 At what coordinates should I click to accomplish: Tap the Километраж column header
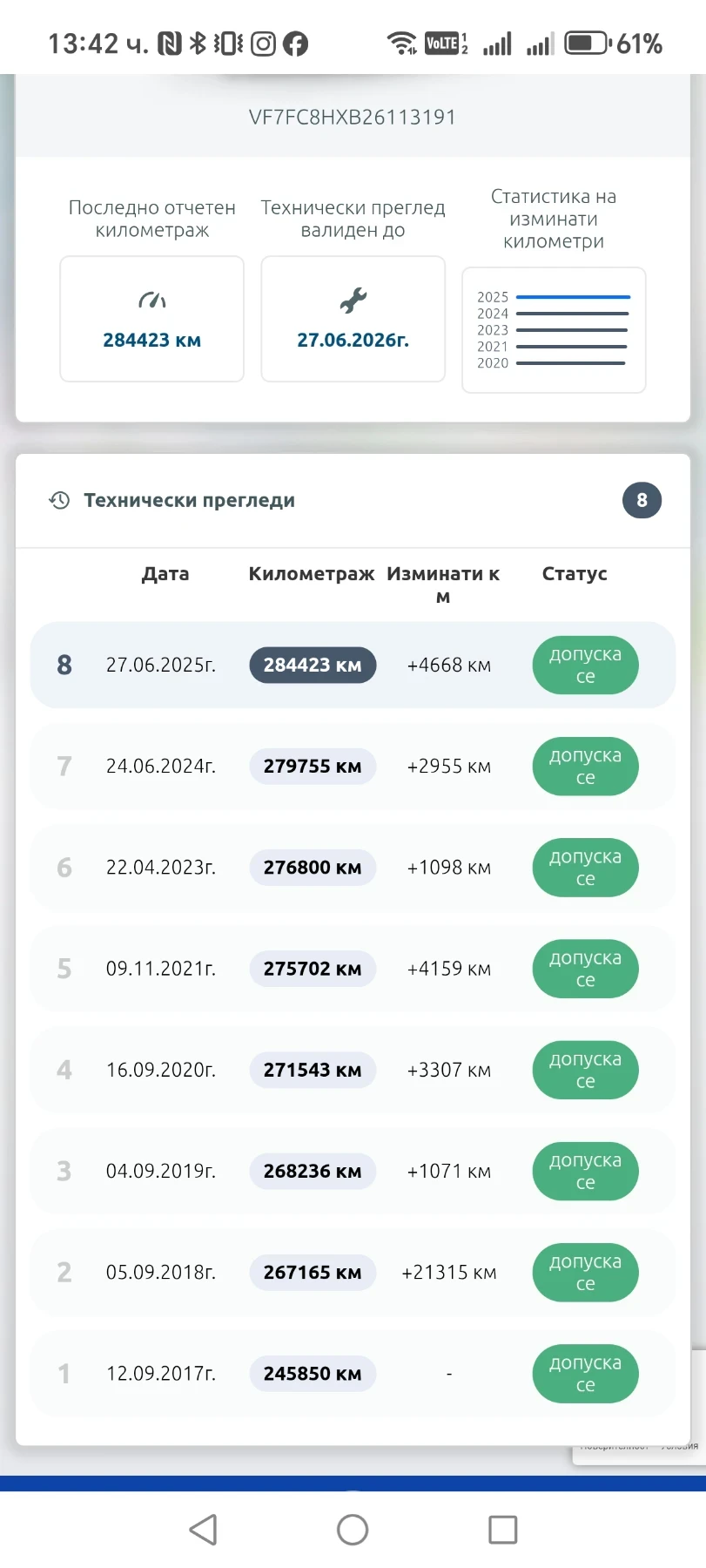coord(311,574)
